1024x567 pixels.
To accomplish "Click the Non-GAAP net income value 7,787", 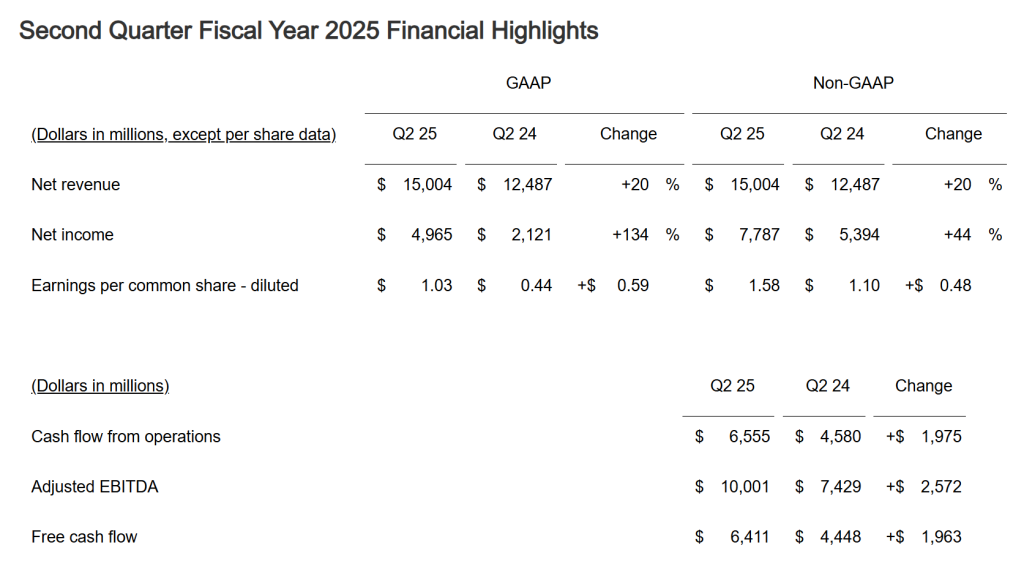I will [x=758, y=235].
